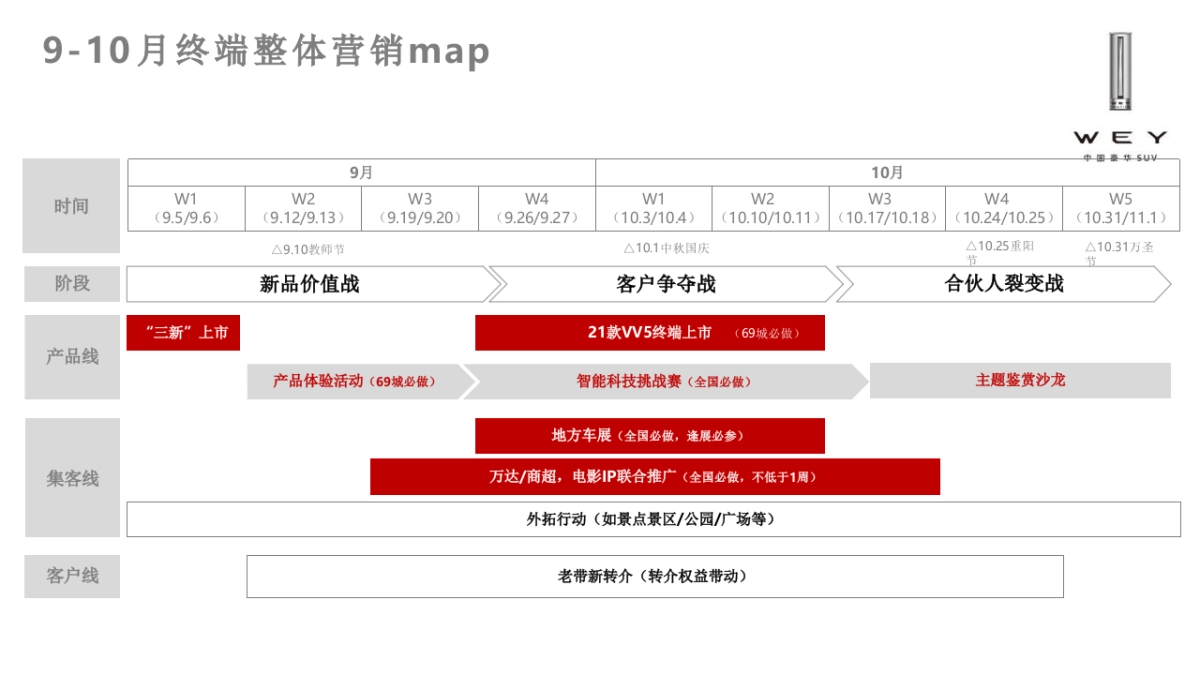Select the 地方车展 red banner
The image size is (1200, 675).
pyautogui.click(x=650, y=435)
